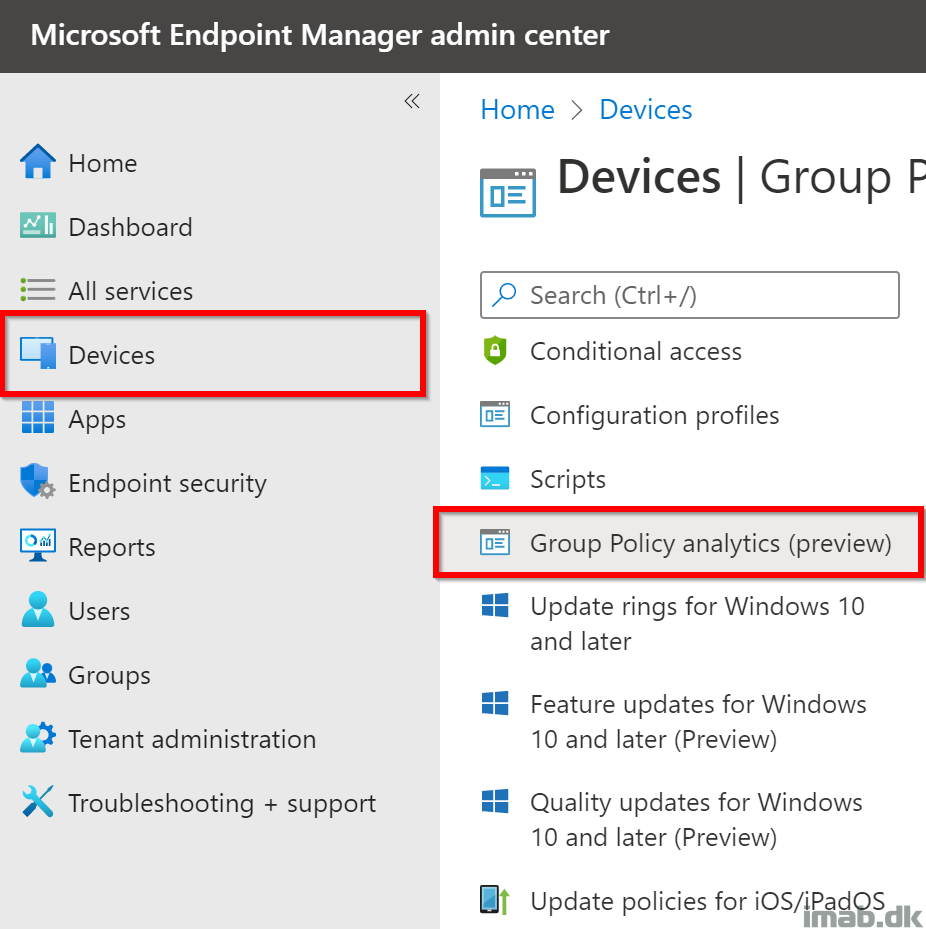926x929 pixels.
Task: Focus the Search (Ctrl+/) field
Action: [x=690, y=295]
